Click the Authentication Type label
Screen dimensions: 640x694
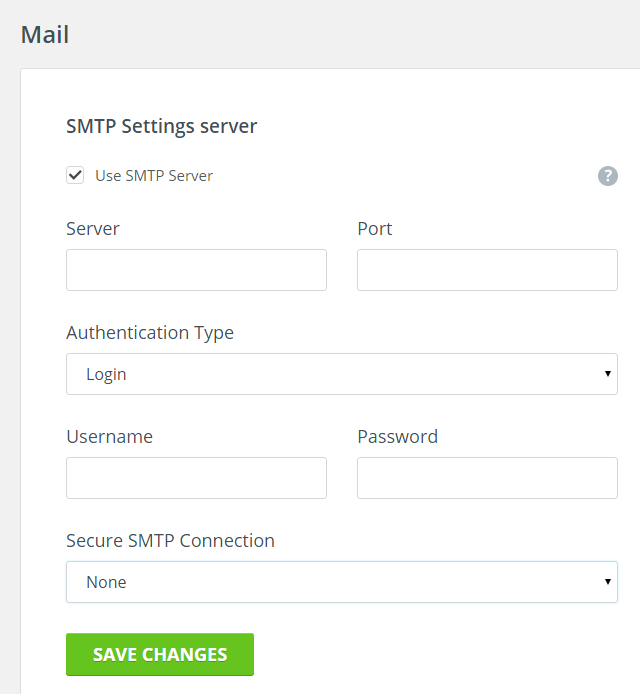tap(150, 333)
